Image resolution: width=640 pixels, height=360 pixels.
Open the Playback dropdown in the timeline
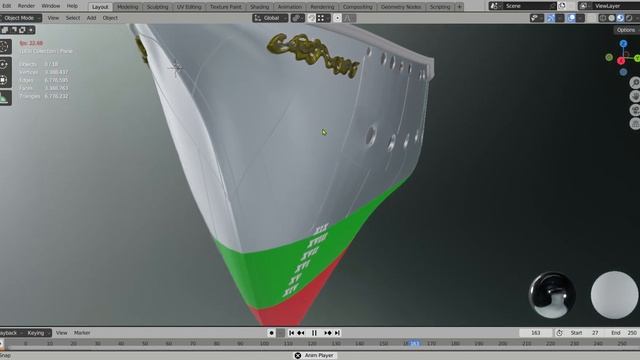11,333
